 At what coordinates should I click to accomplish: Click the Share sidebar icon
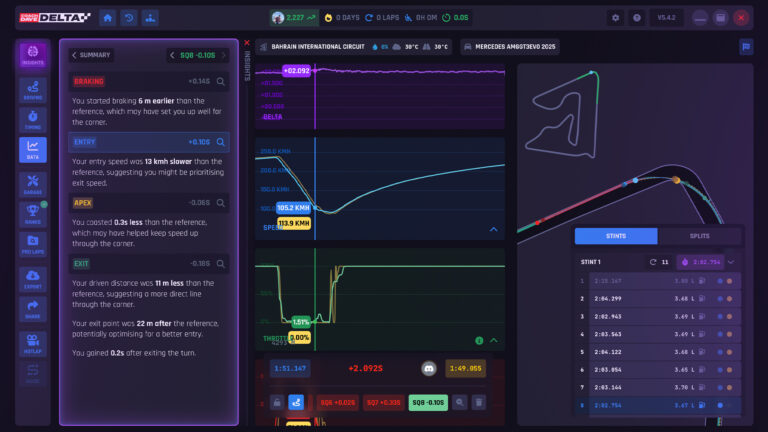pyautogui.click(x=32, y=310)
